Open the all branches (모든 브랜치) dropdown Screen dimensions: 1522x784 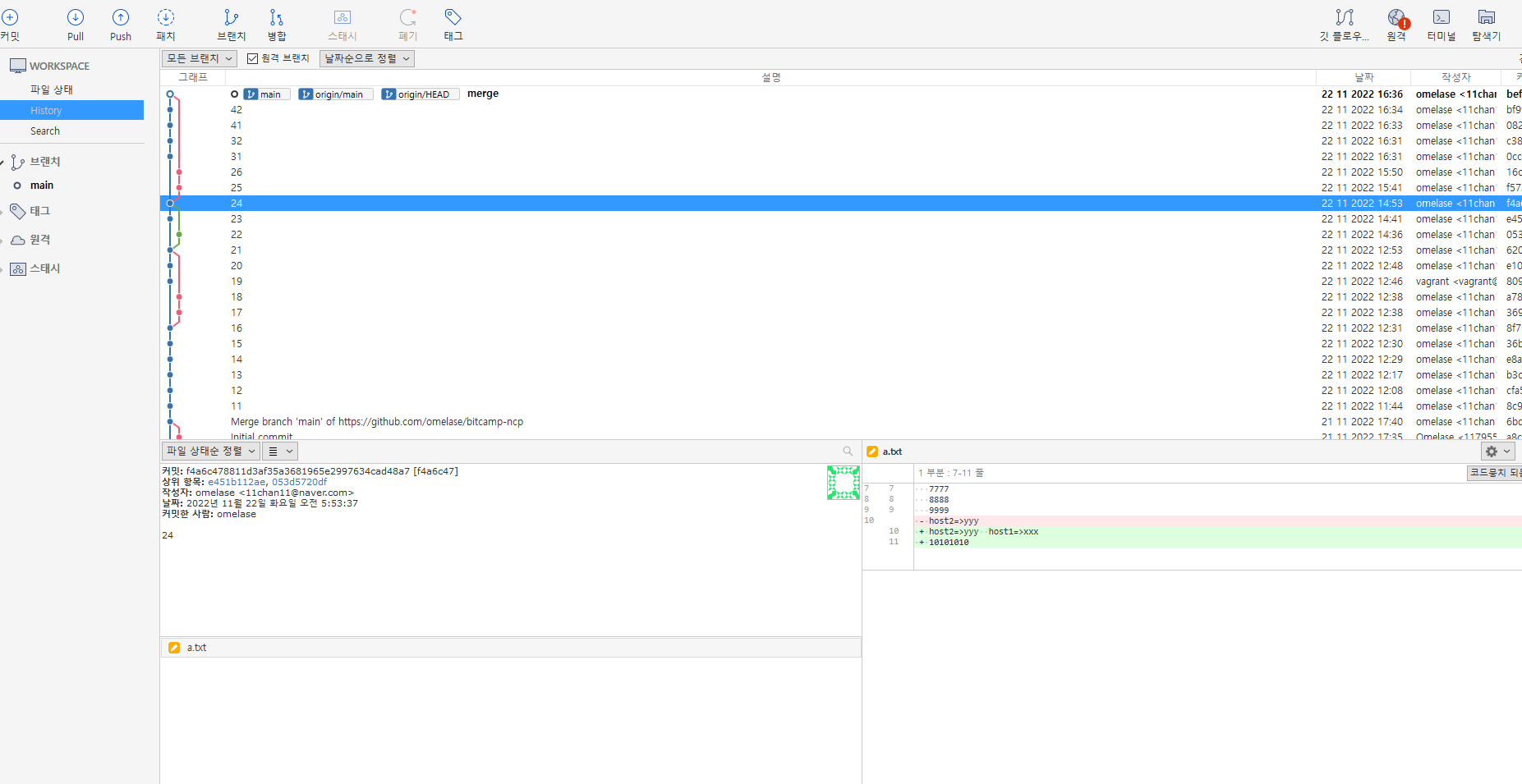pyautogui.click(x=200, y=58)
